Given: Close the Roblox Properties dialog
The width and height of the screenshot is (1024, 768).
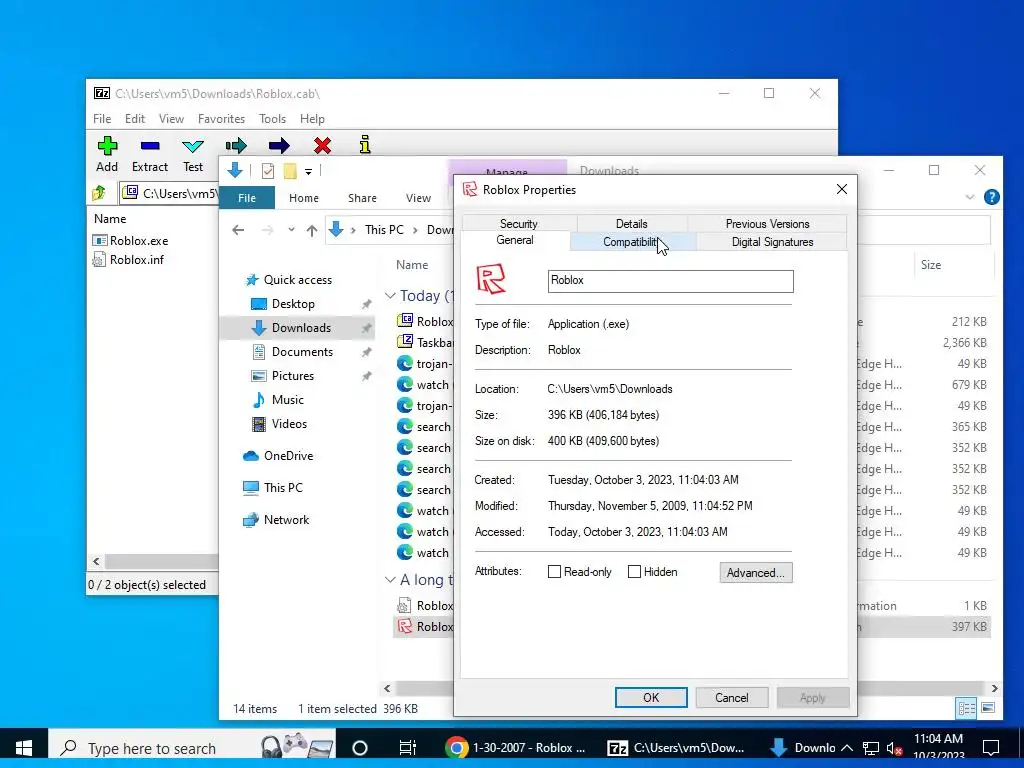Looking at the screenshot, I should pos(842,189).
